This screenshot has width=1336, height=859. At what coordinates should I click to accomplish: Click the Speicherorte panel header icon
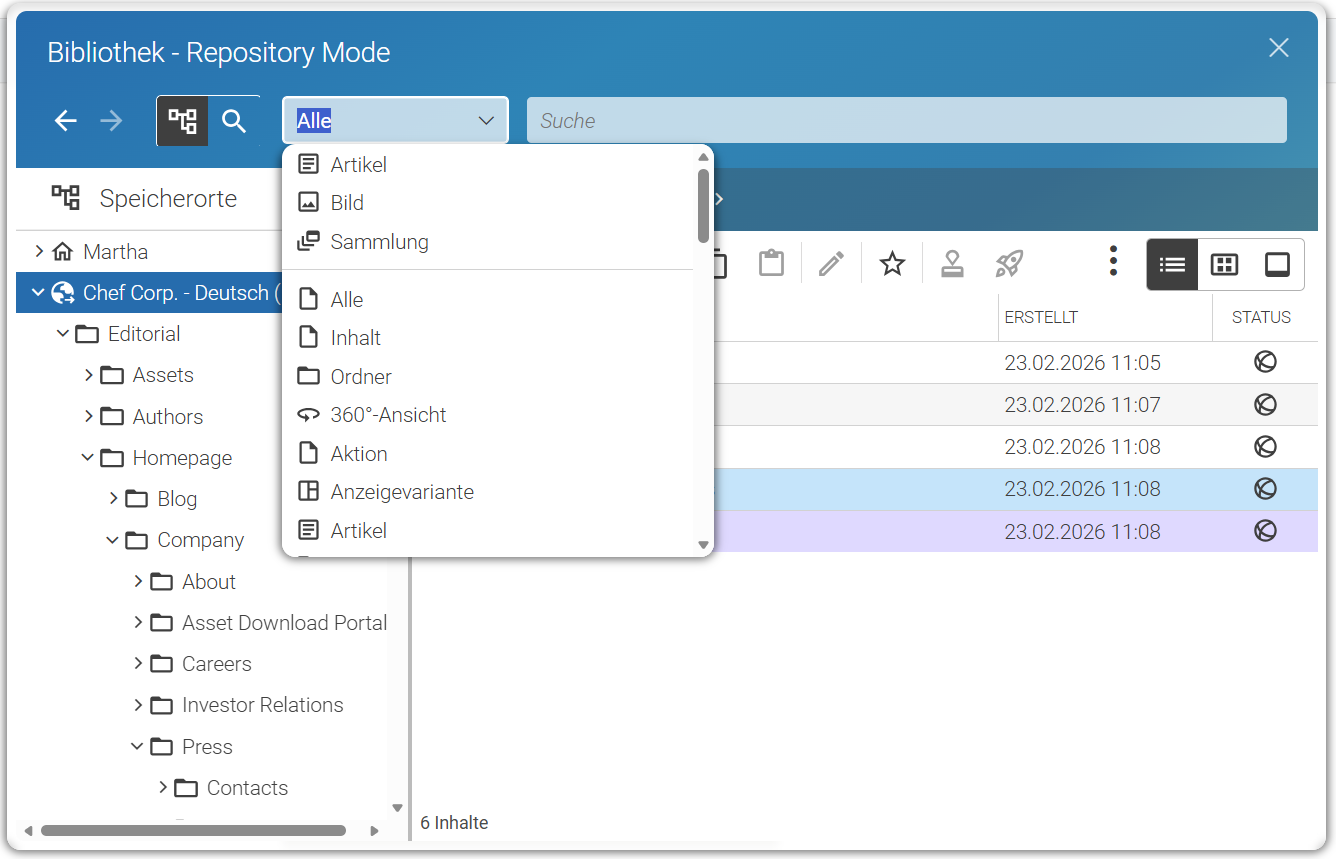(x=66, y=198)
